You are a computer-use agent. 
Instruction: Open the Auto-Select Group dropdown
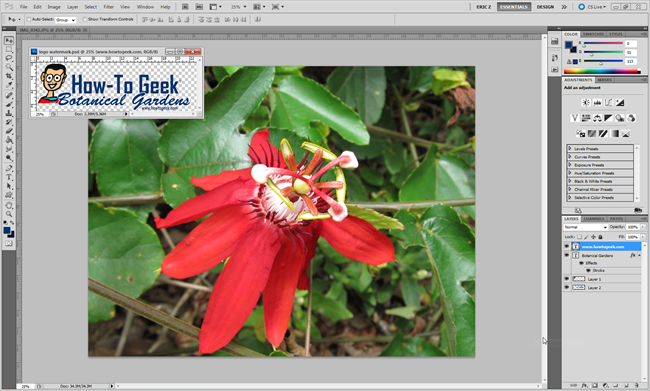tap(66, 19)
